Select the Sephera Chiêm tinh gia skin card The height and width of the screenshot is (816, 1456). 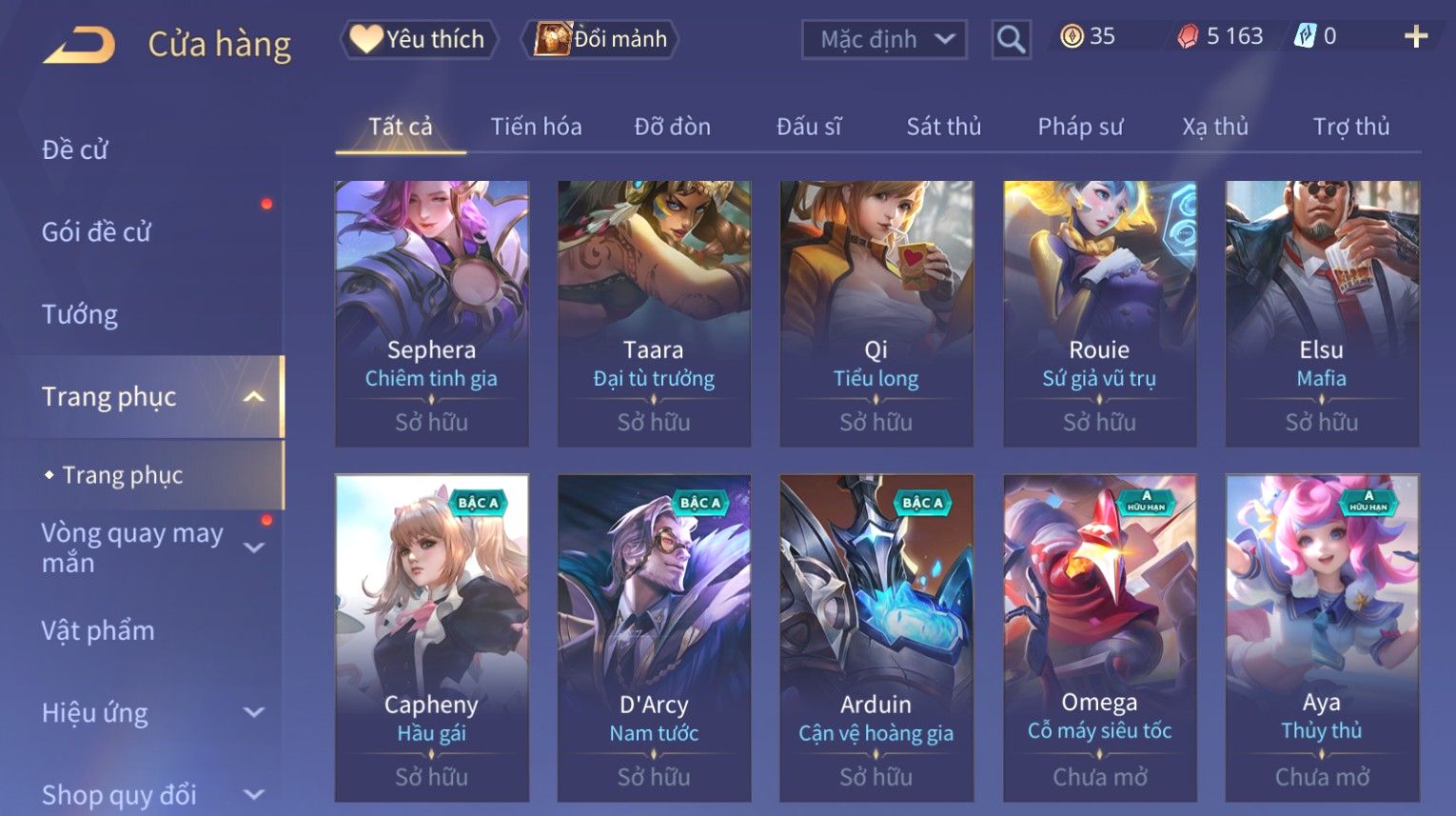(x=431, y=313)
